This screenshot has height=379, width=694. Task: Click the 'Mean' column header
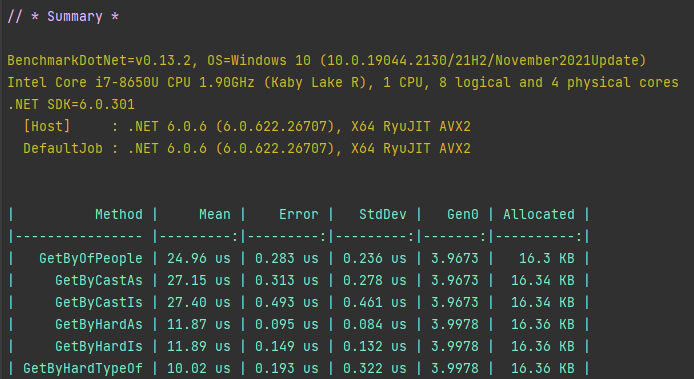coord(215,214)
